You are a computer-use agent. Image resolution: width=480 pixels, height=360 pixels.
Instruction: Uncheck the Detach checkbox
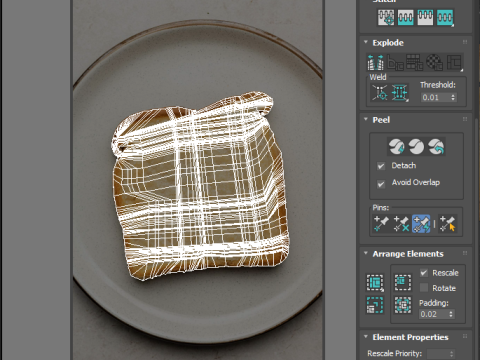point(381,166)
